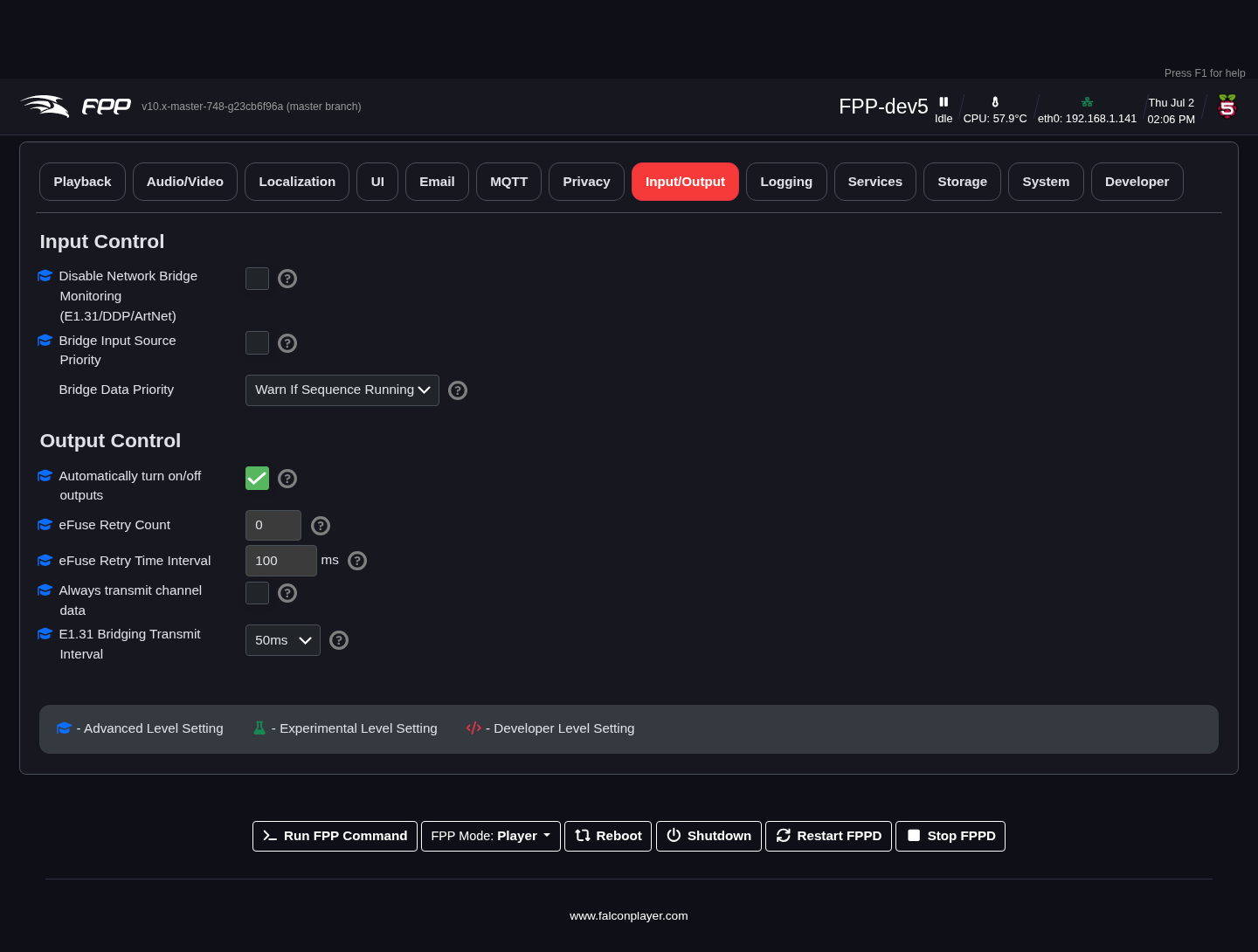1258x952 pixels.
Task: Click the eth0 network status icon
Action: pos(1087,102)
